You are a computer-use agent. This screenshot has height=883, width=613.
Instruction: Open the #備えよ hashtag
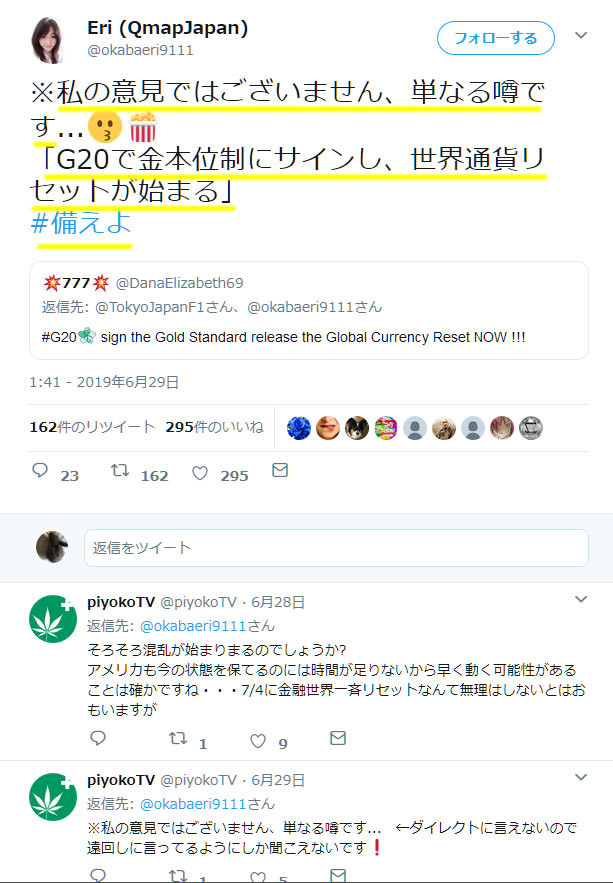(x=81, y=223)
